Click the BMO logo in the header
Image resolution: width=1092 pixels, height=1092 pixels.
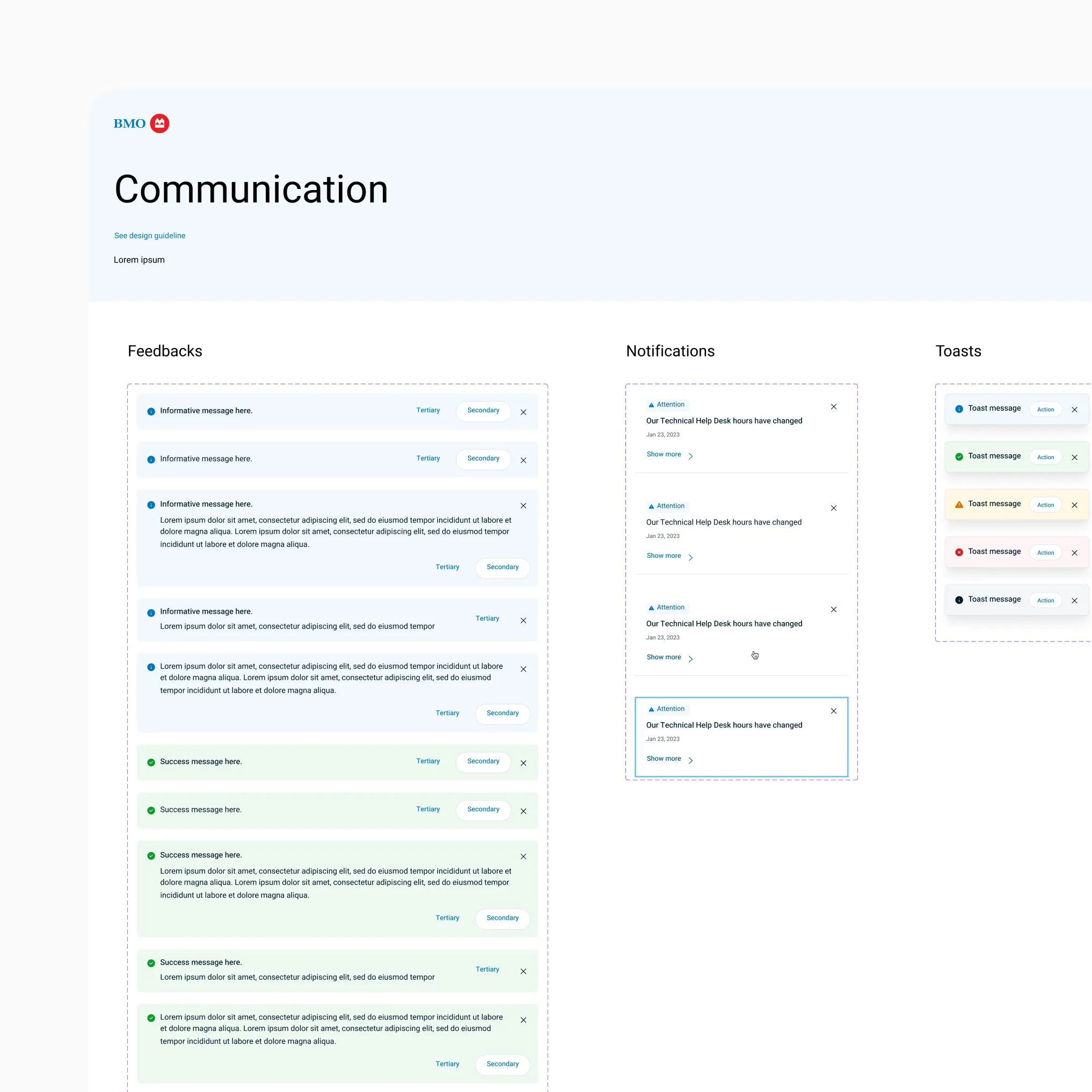(141, 123)
